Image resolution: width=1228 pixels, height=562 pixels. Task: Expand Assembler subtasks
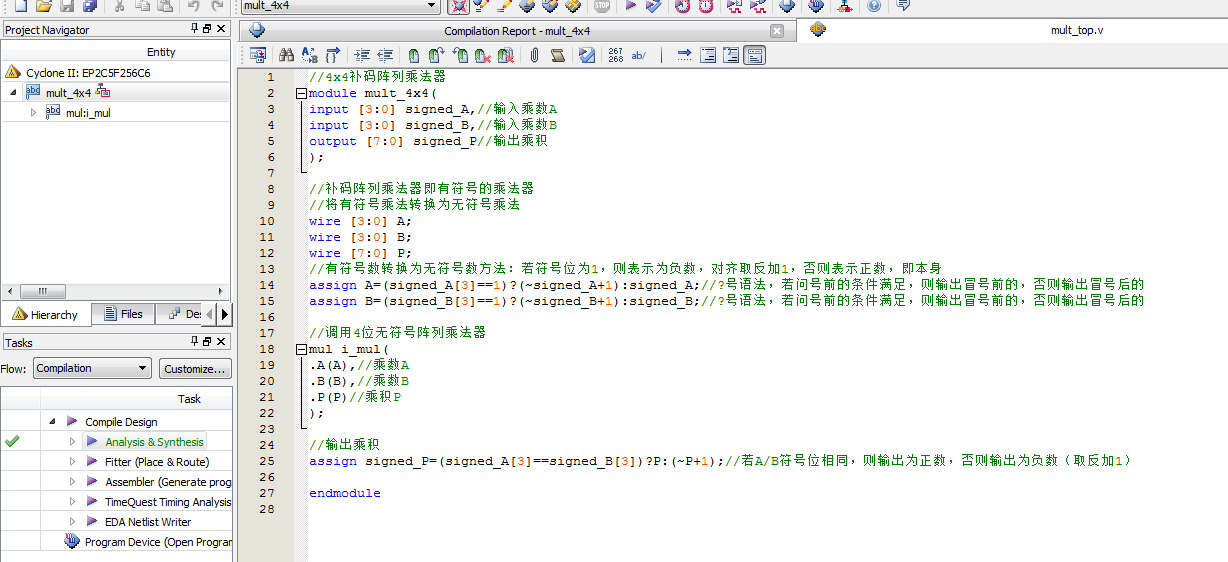(72, 482)
